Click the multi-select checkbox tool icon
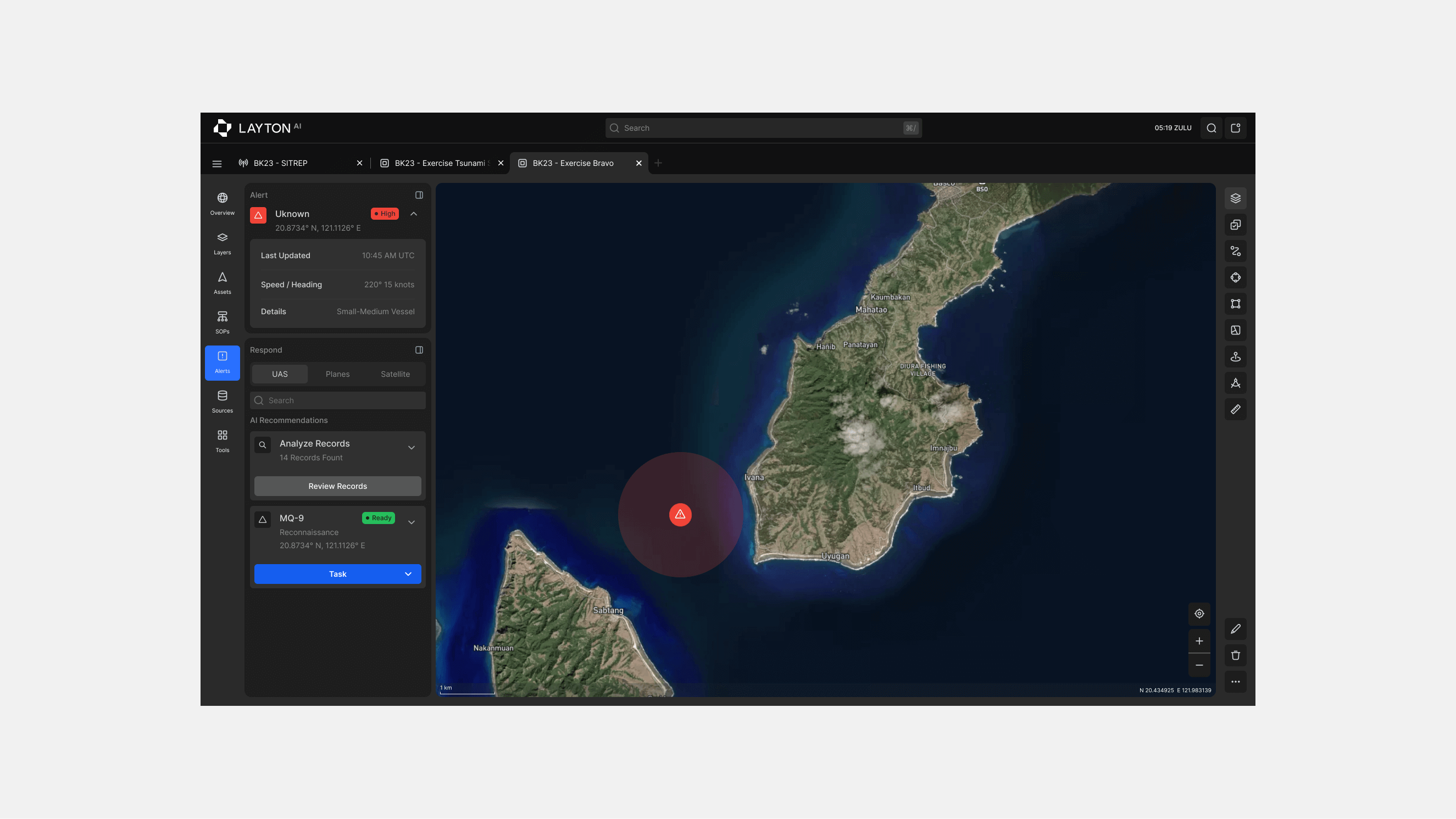This screenshot has height=819, width=1456. pos(1235,225)
